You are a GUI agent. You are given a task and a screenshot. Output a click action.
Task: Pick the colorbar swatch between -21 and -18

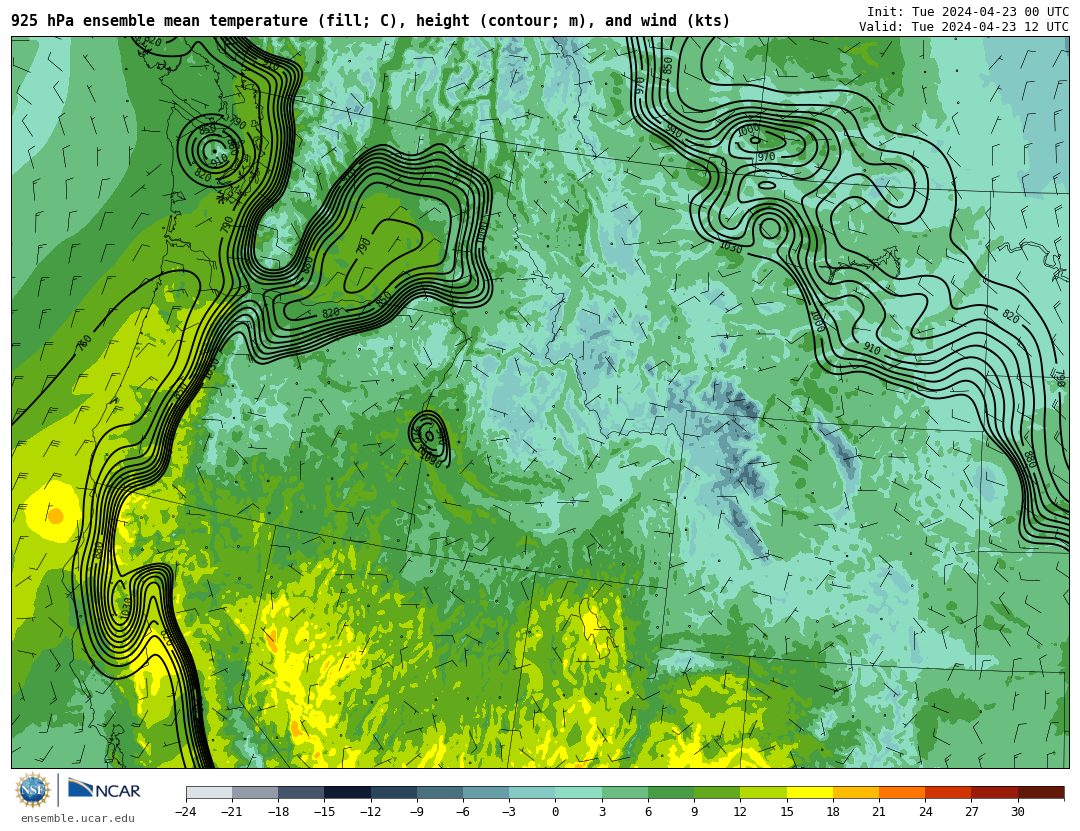[256, 792]
